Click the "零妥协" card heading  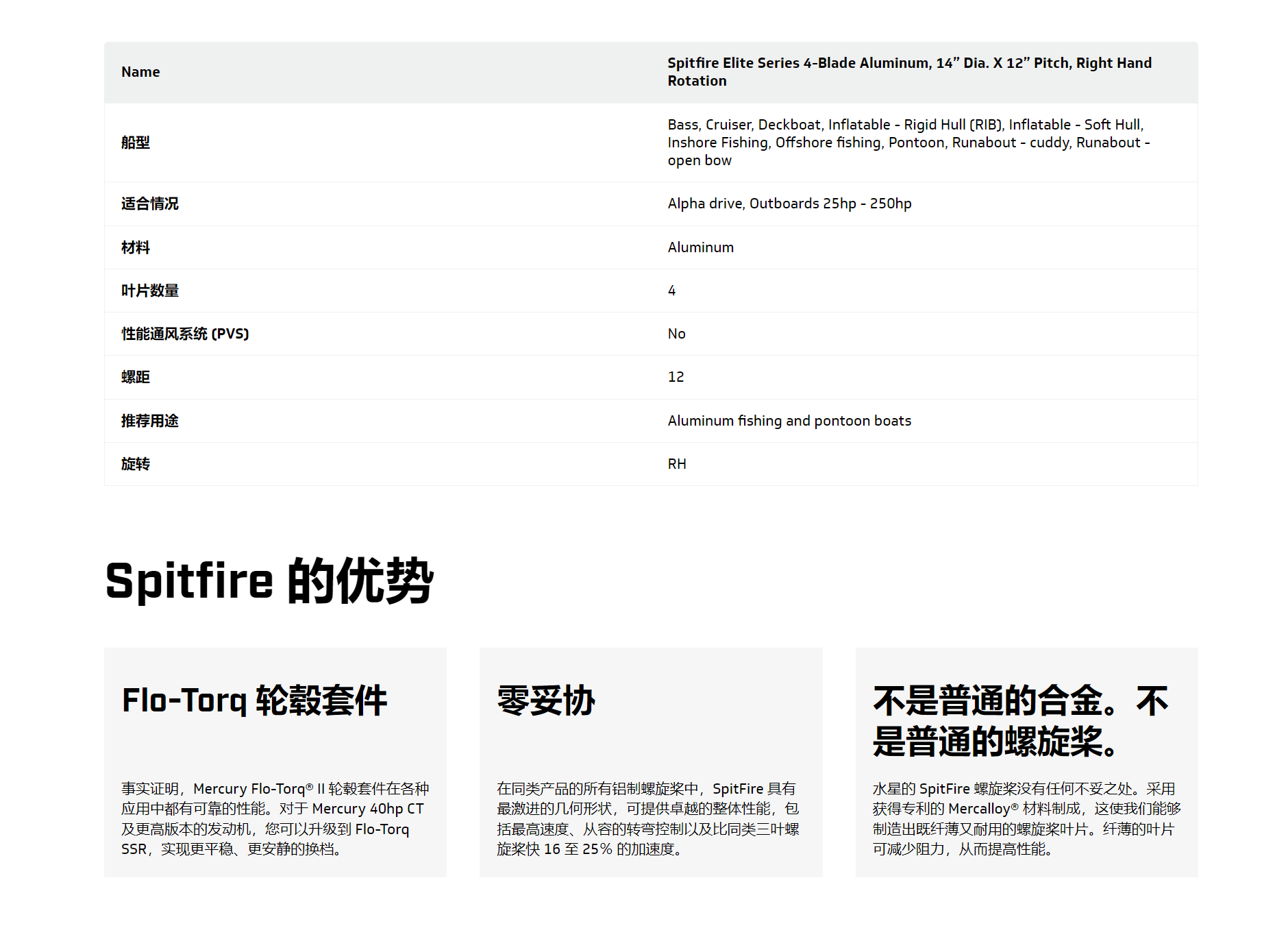pos(546,700)
